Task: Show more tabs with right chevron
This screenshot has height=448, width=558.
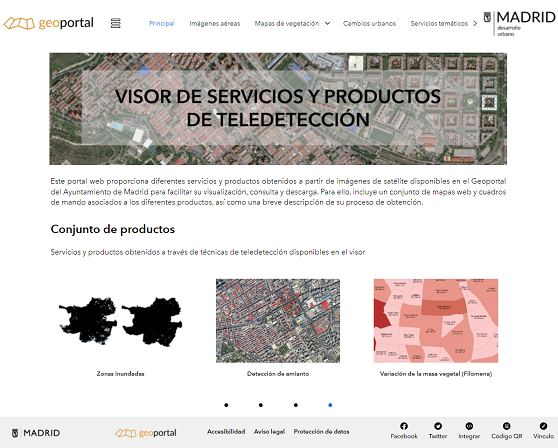Action: pos(475,23)
